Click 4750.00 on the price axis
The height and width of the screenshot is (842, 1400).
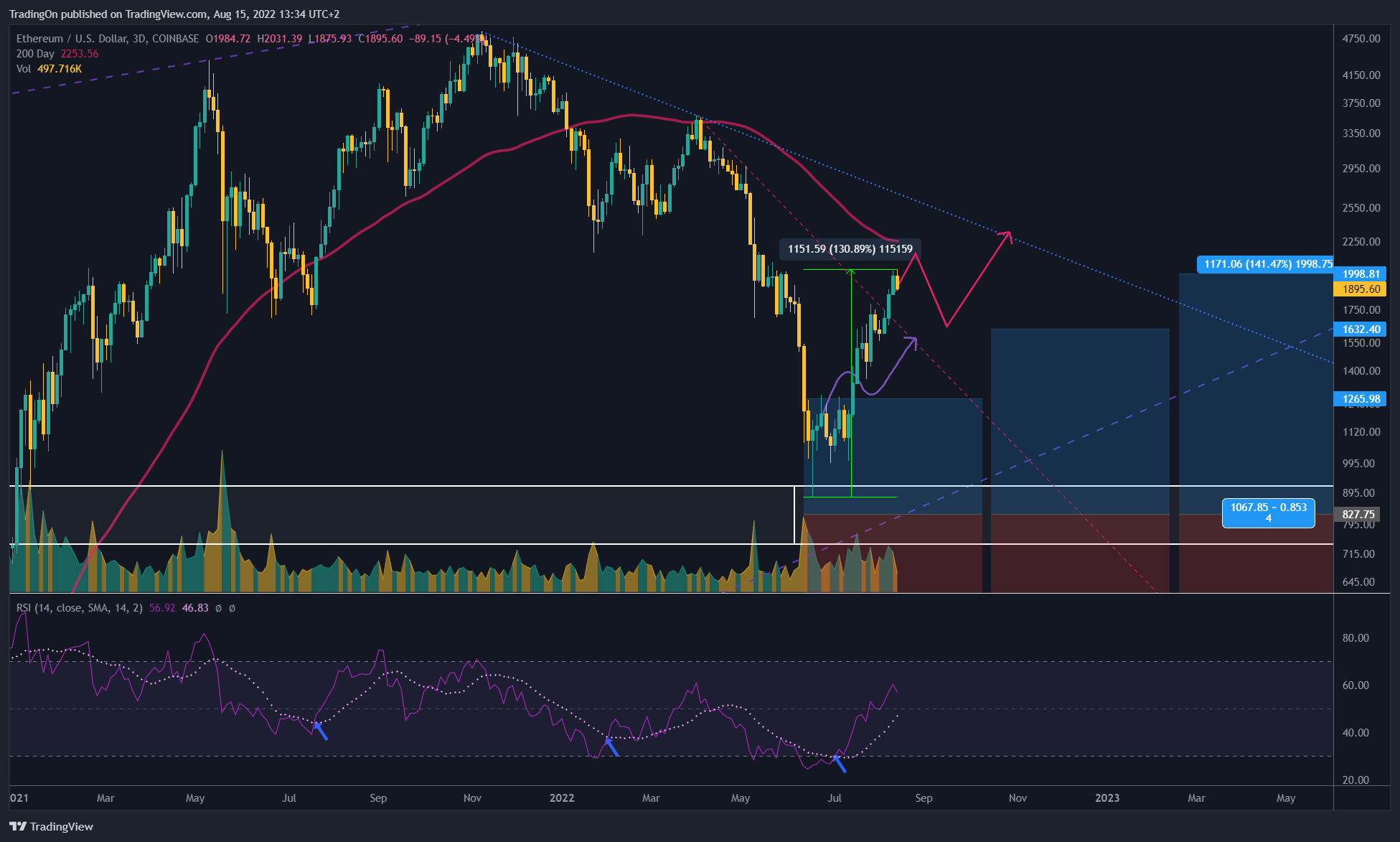pos(1361,38)
